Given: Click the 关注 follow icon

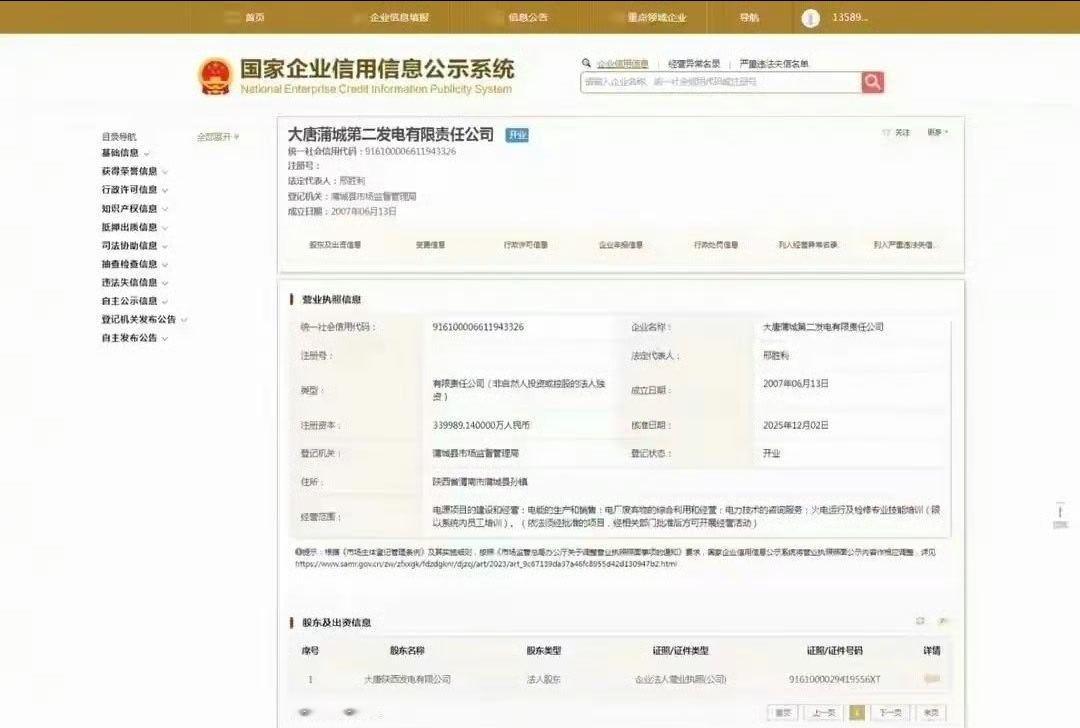Looking at the screenshot, I should (x=887, y=132).
